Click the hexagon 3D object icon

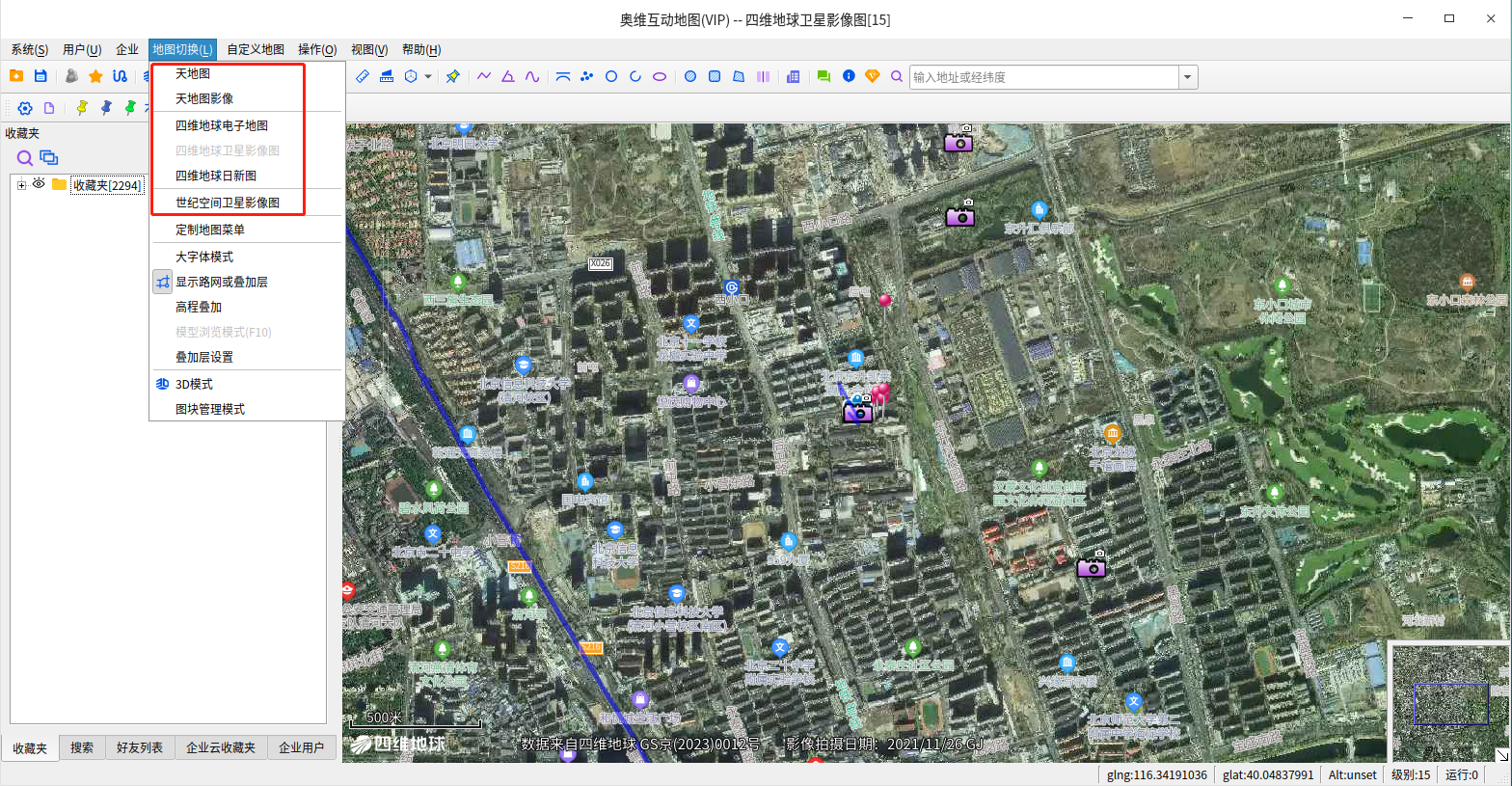pos(411,76)
